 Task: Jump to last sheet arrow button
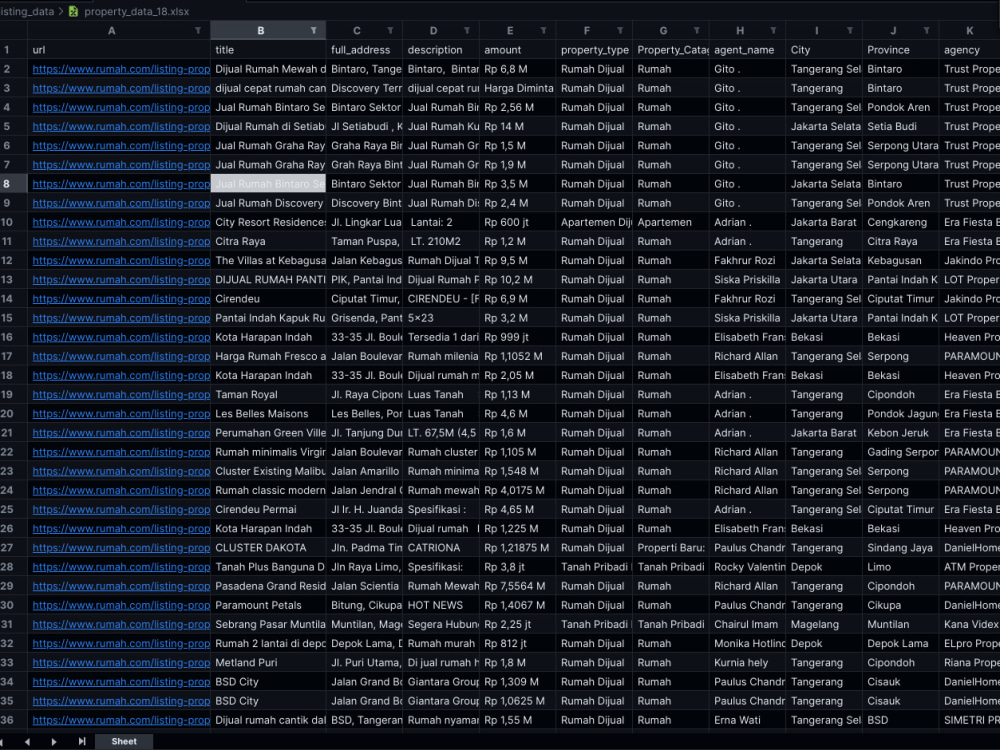(x=81, y=741)
